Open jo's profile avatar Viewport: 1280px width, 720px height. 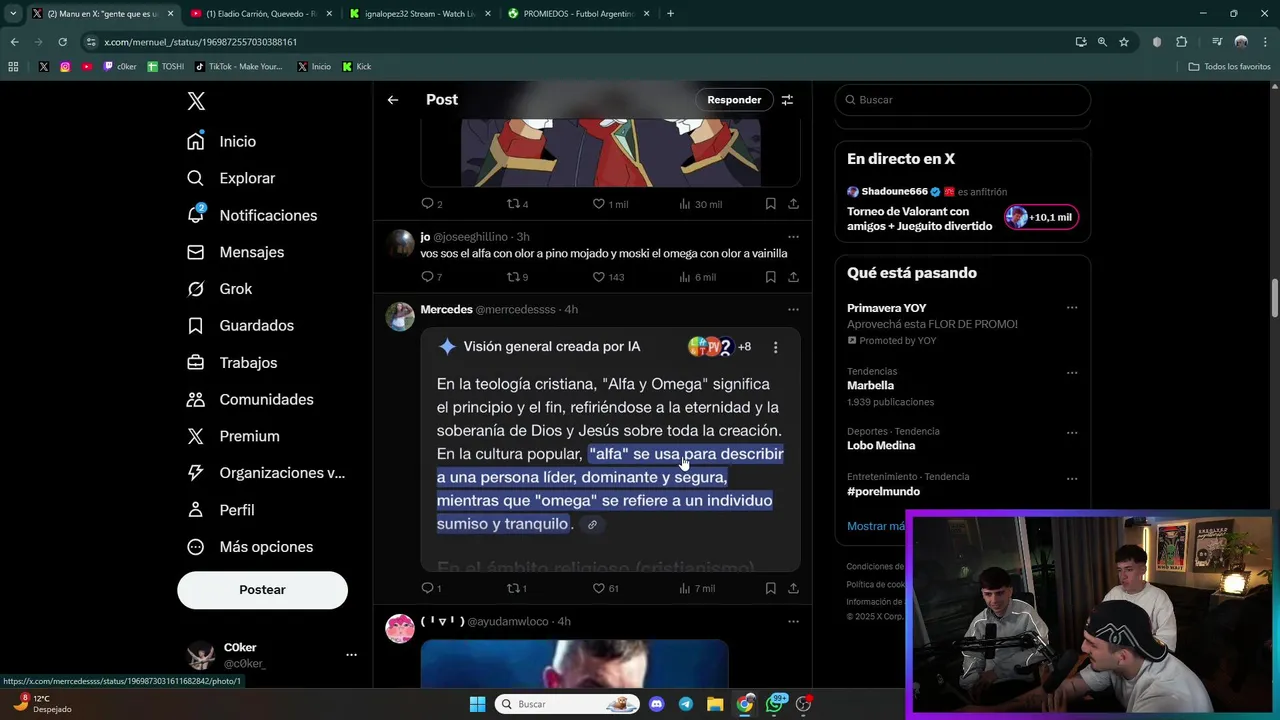click(x=400, y=243)
